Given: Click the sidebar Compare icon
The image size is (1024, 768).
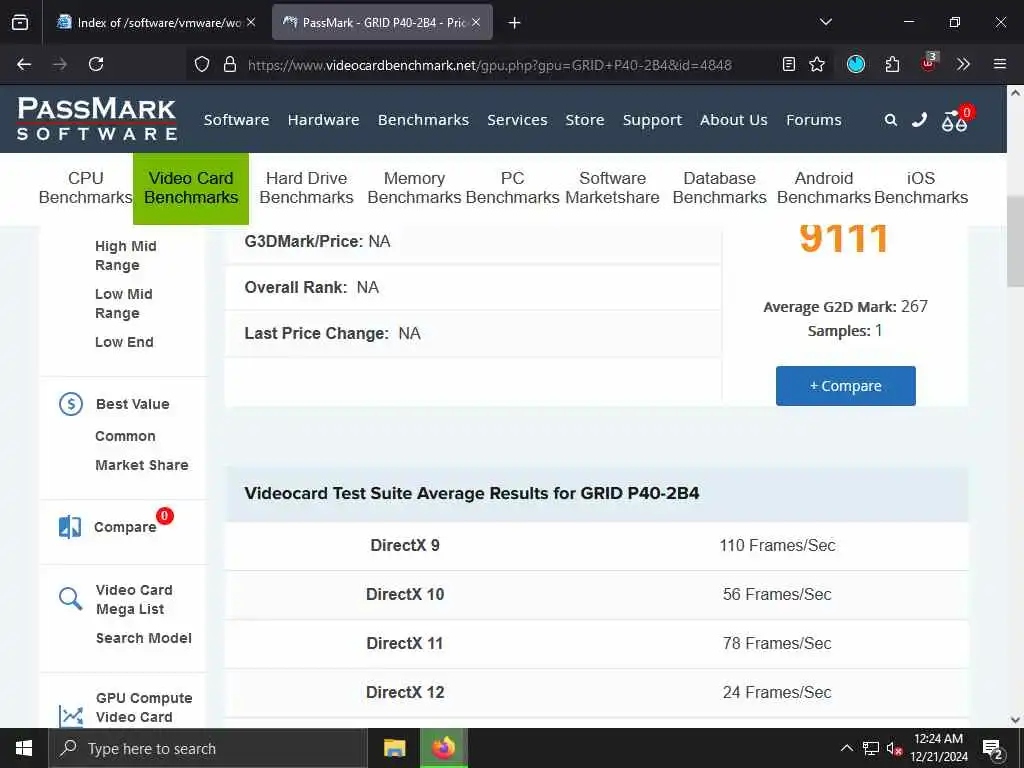Looking at the screenshot, I should click(x=70, y=527).
